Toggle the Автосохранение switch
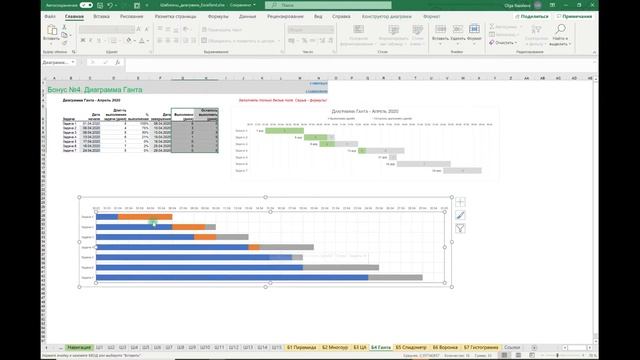This screenshot has height=360, width=640. pyautogui.click(x=86, y=5)
